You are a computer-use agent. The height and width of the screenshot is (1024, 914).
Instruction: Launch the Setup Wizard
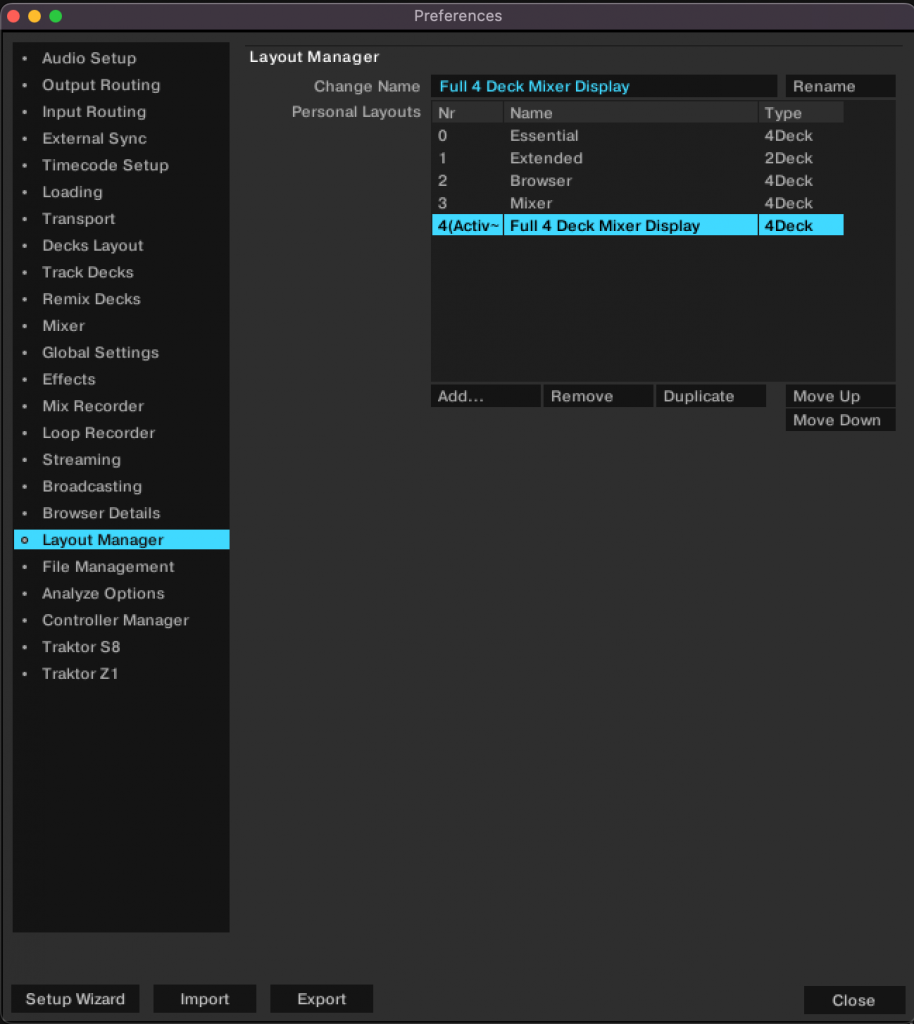point(75,999)
